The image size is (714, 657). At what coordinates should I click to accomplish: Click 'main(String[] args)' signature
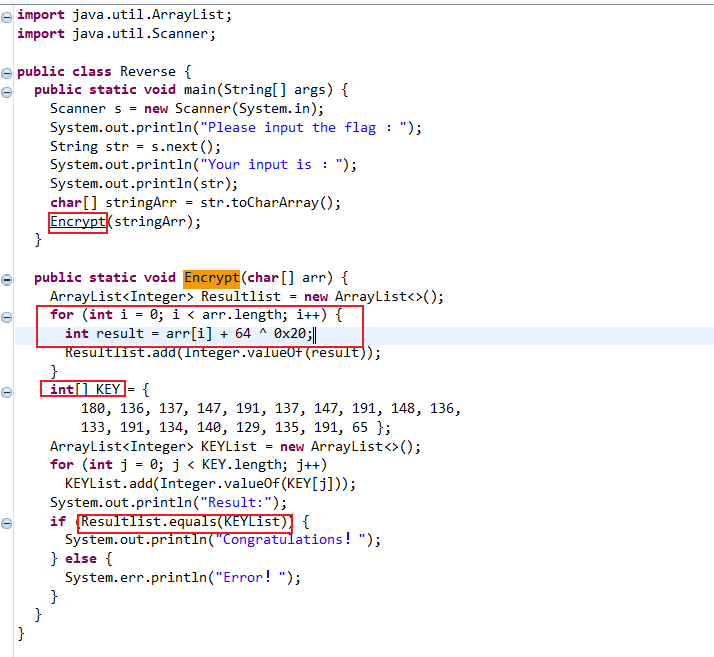point(258,90)
